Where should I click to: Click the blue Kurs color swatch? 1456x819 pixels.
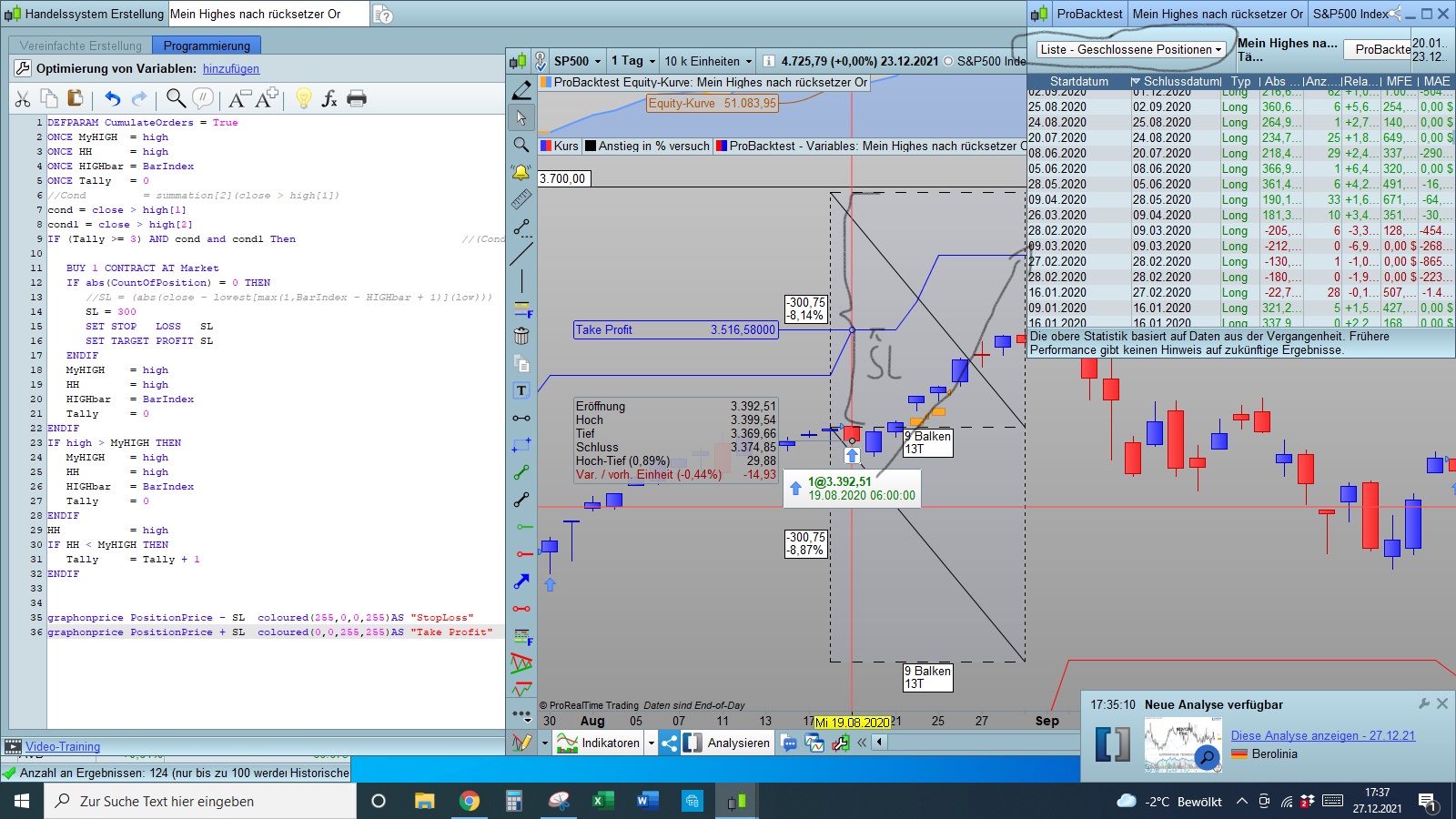coord(546,146)
